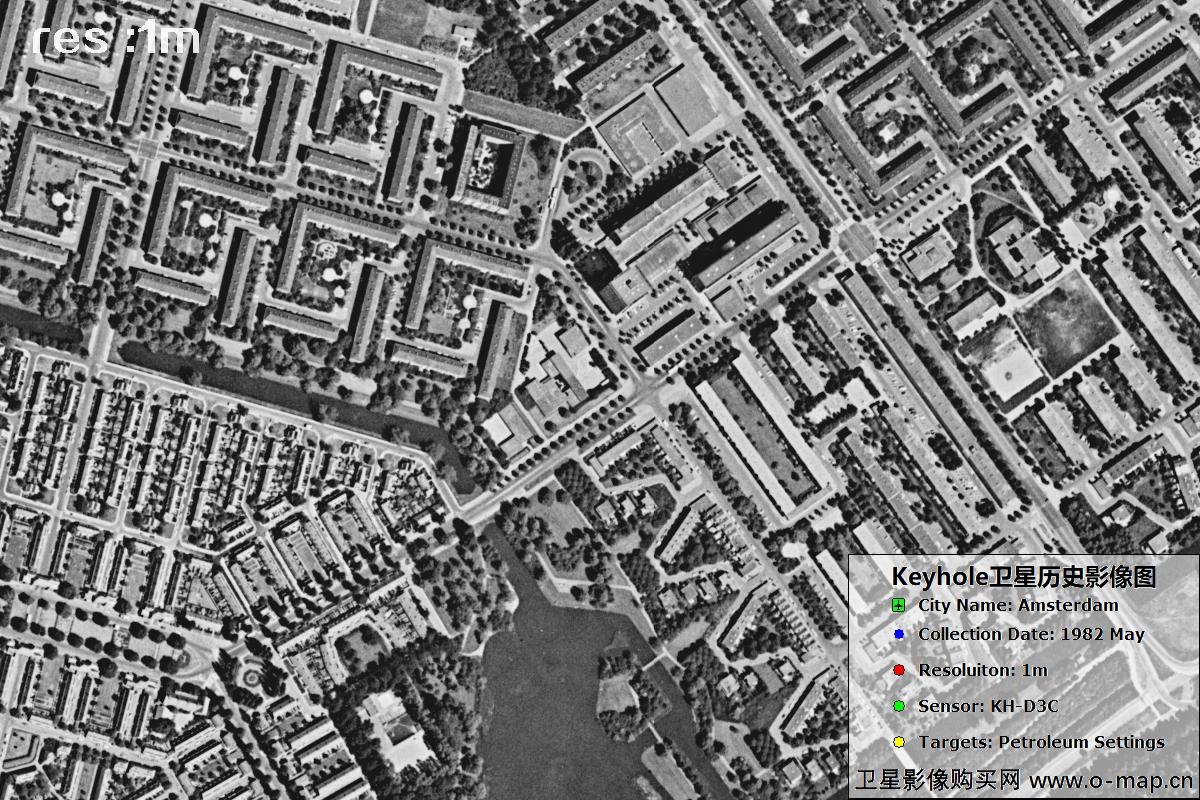1200x800 pixels.
Task: Select the 'Collection Date: 1982 May' entry
Action: coord(1031,634)
